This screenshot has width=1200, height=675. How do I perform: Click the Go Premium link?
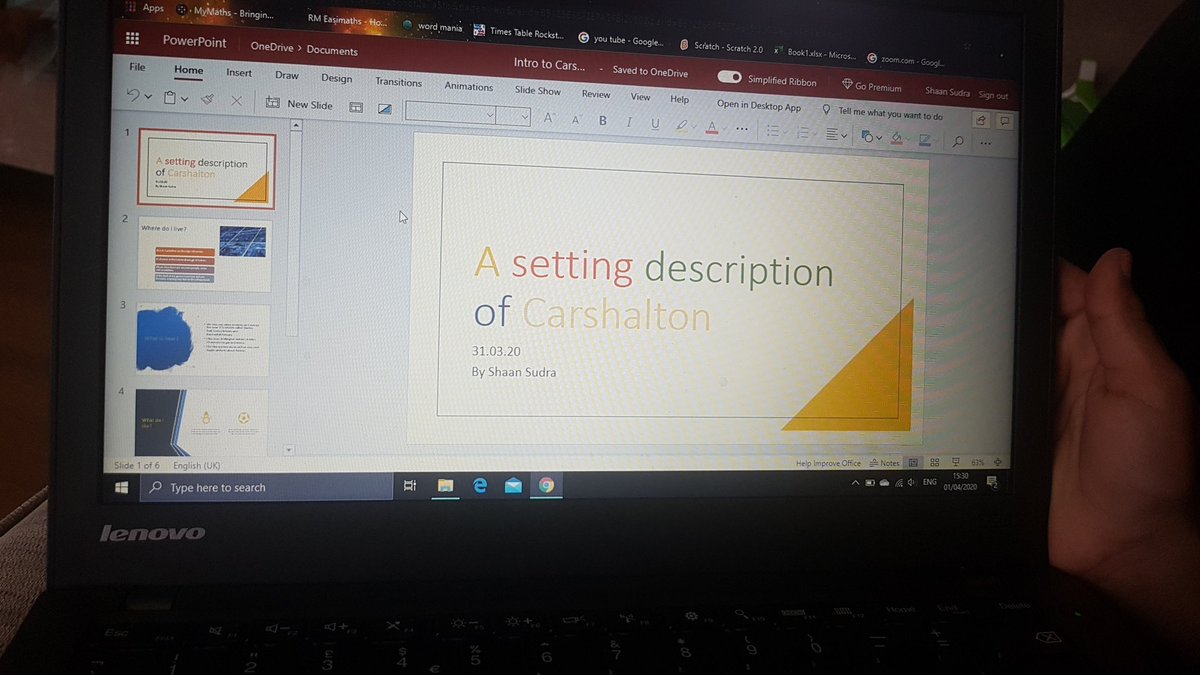[x=872, y=86]
